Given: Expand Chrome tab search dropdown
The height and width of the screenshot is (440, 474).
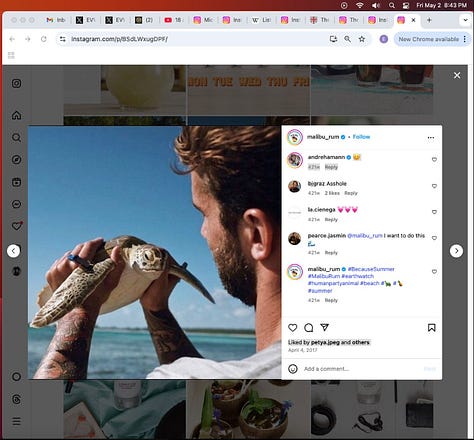Looking at the screenshot, I should click(x=465, y=20).
